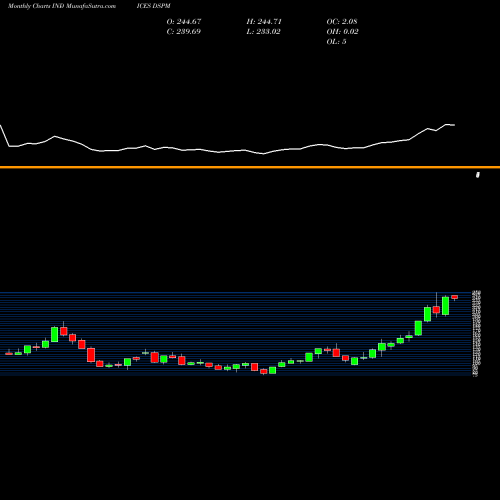Click the last red candlestick on the chart
The height and width of the screenshot is (500, 500).
pos(455,297)
